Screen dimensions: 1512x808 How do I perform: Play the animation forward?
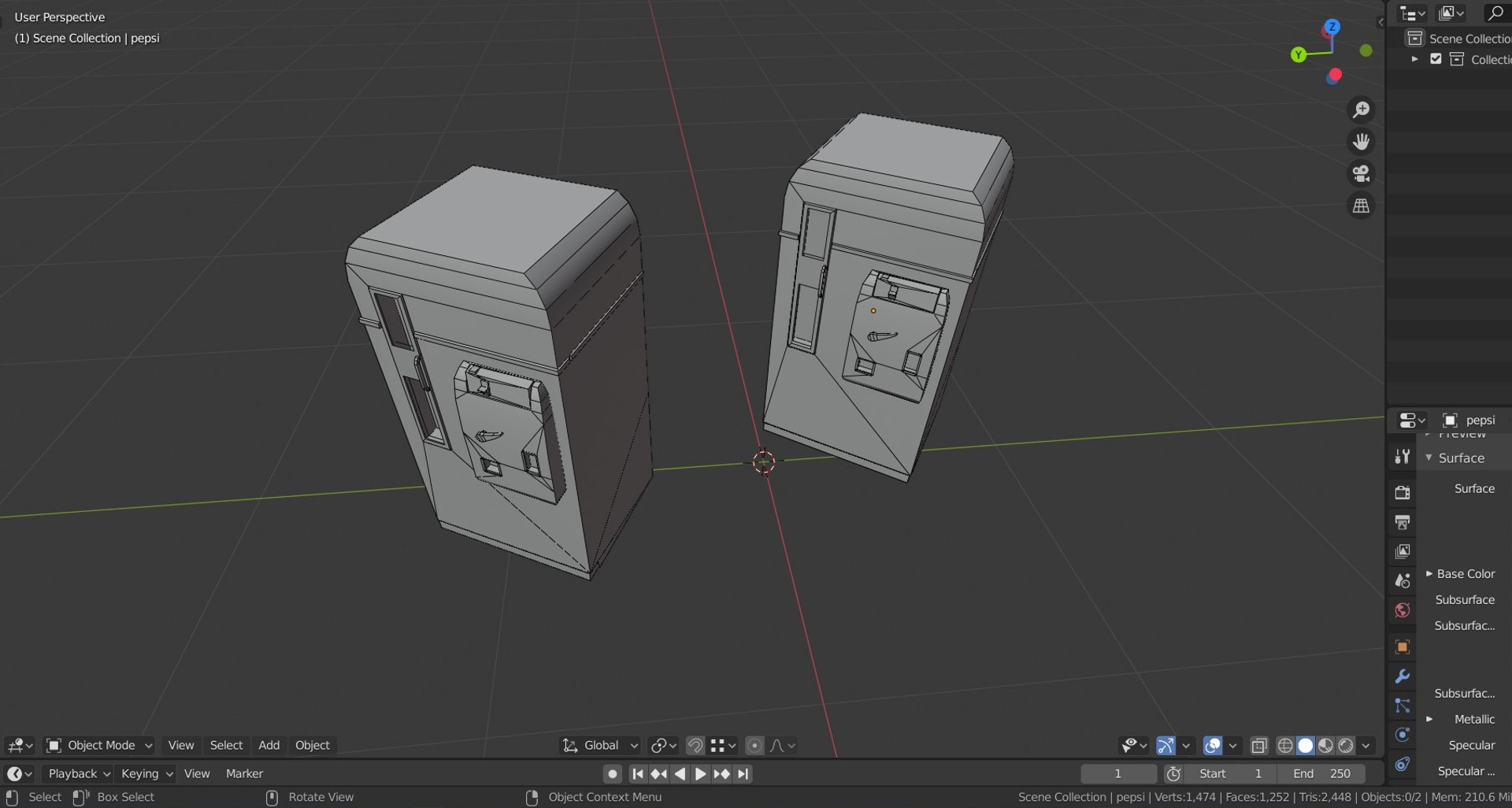pyautogui.click(x=700, y=774)
